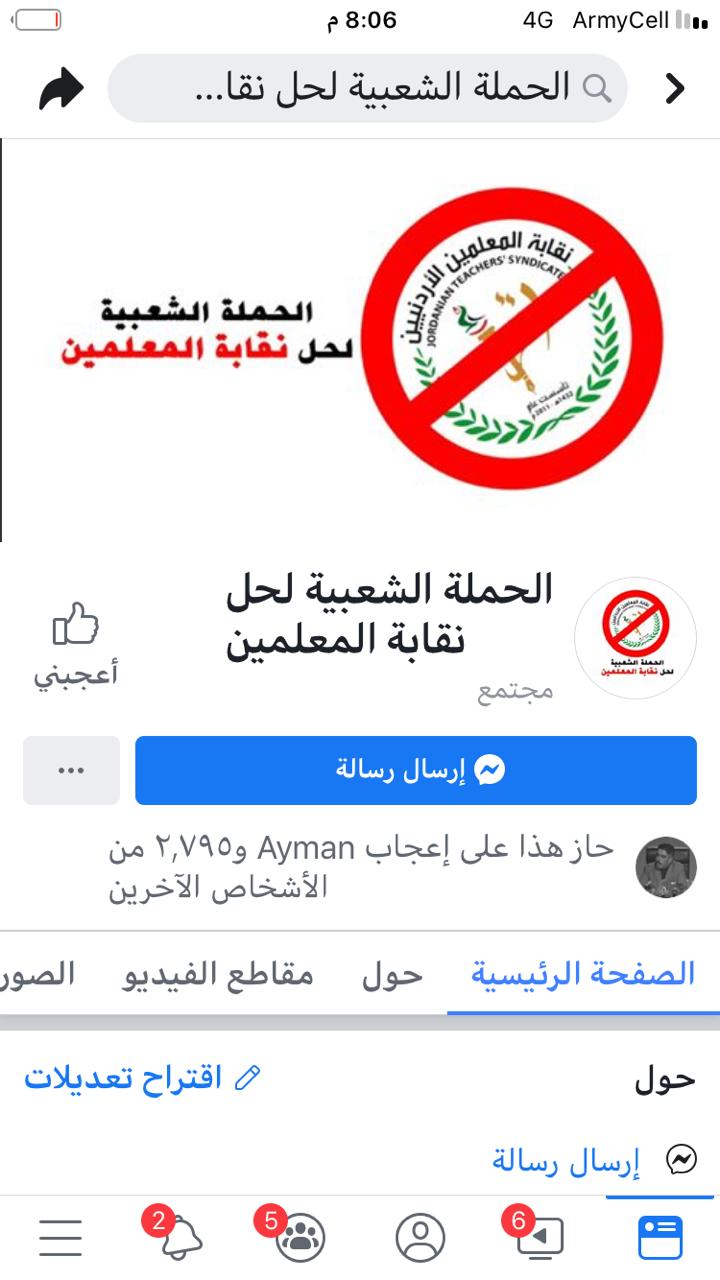This screenshot has height=1280, width=720.
Task: Open the Watch video icon
Action: (x=539, y=1238)
